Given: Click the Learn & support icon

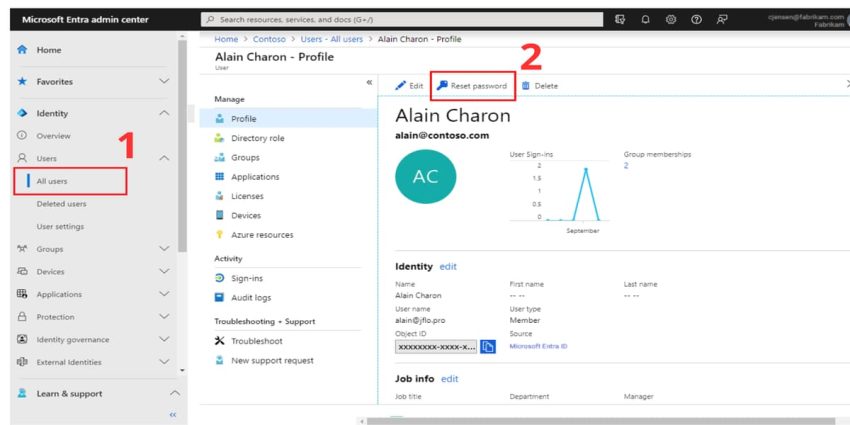Looking at the screenshot, I should 22,394.
